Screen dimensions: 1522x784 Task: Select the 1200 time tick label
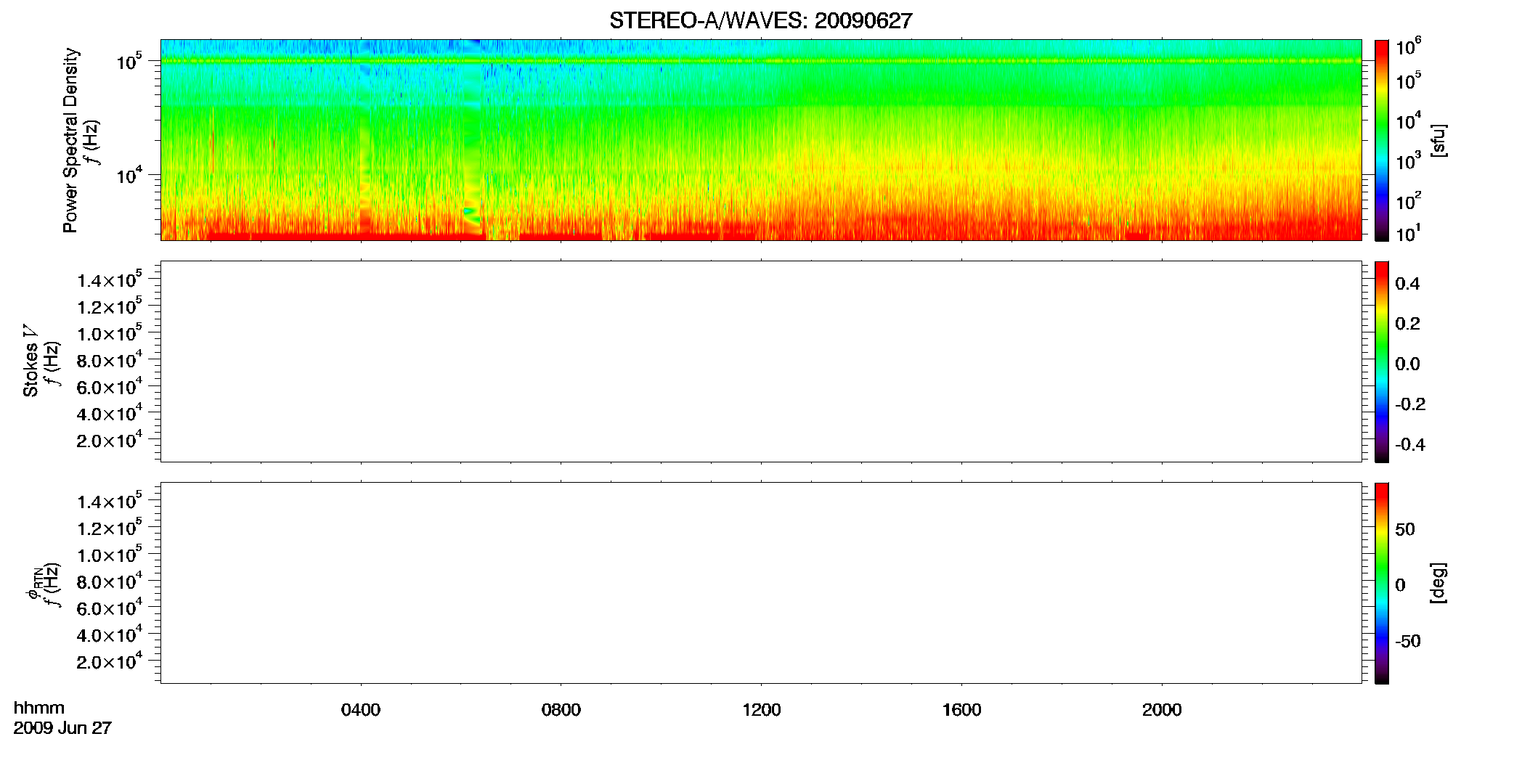[761, 710]
